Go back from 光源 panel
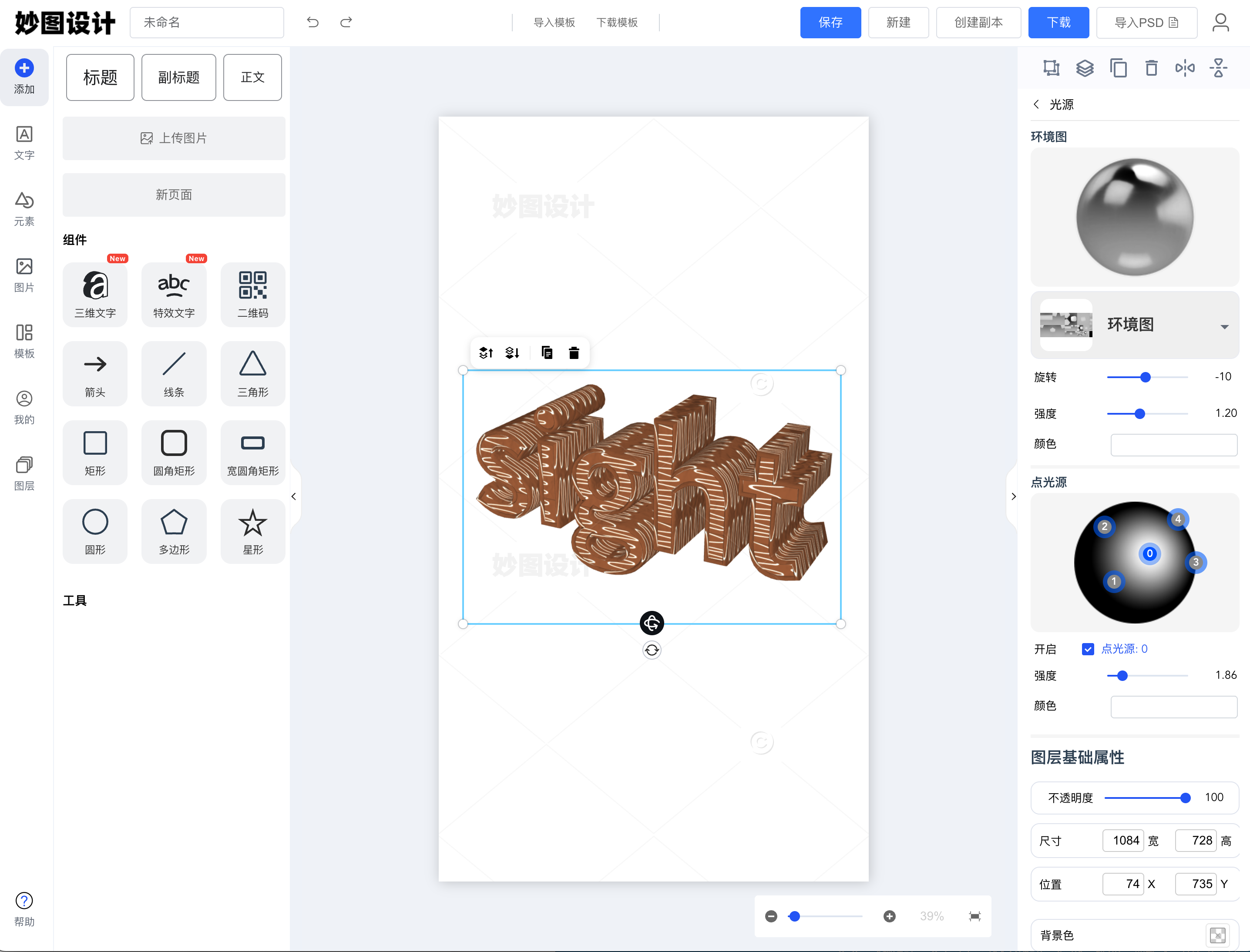 coord(1036,104)
